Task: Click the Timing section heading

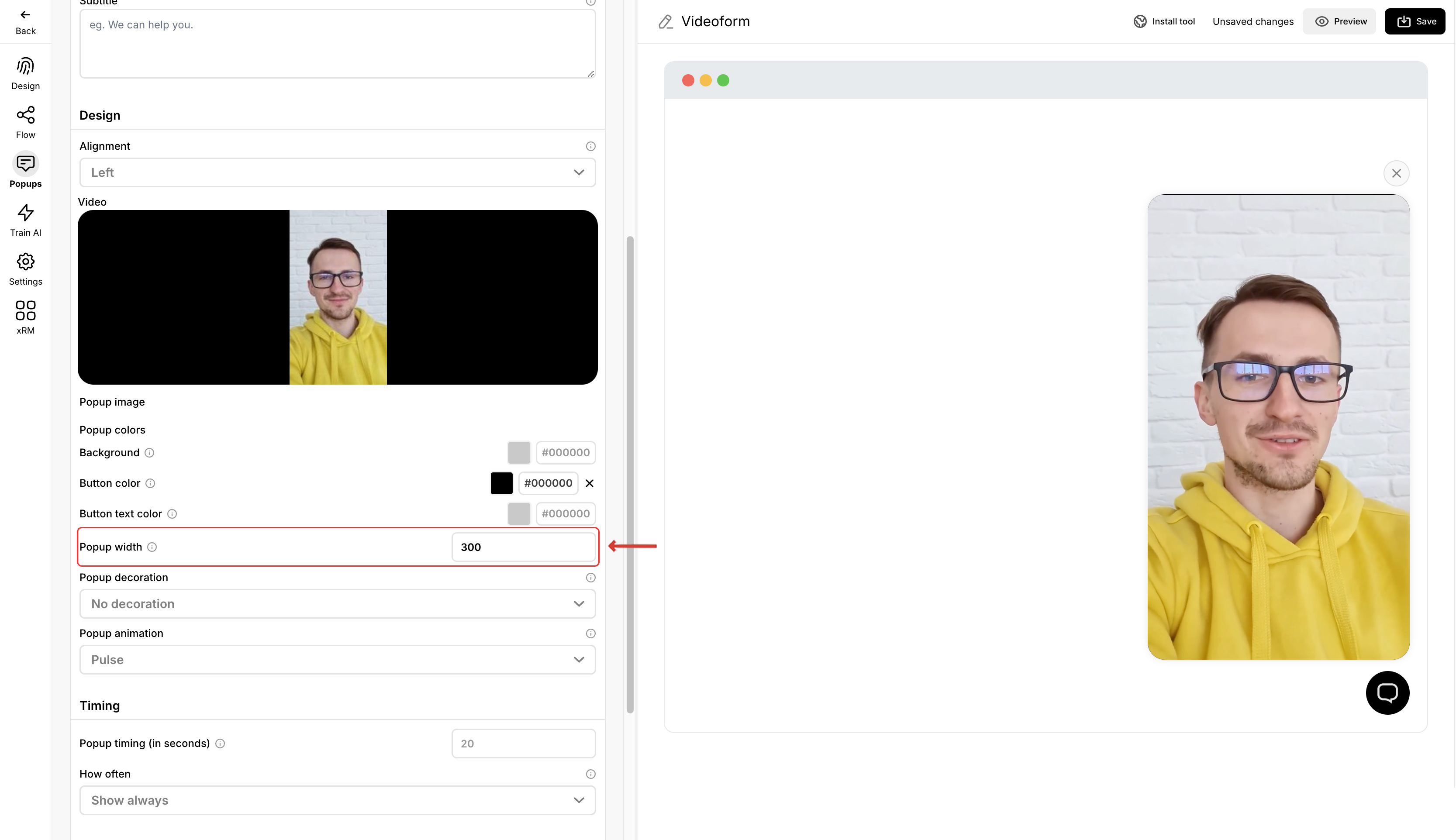Action: click(100, 706)
